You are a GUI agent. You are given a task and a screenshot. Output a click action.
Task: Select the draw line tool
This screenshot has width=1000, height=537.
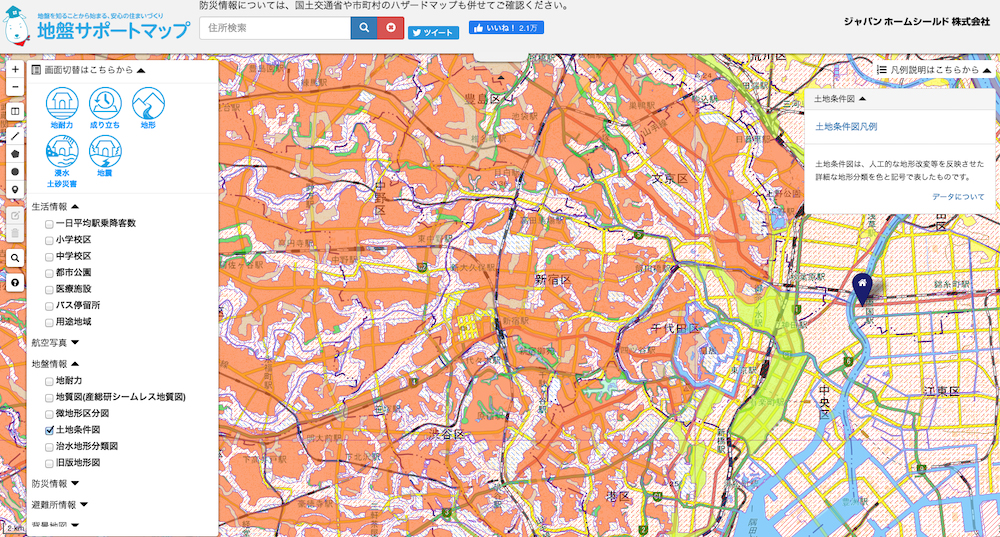pos(15,136)
